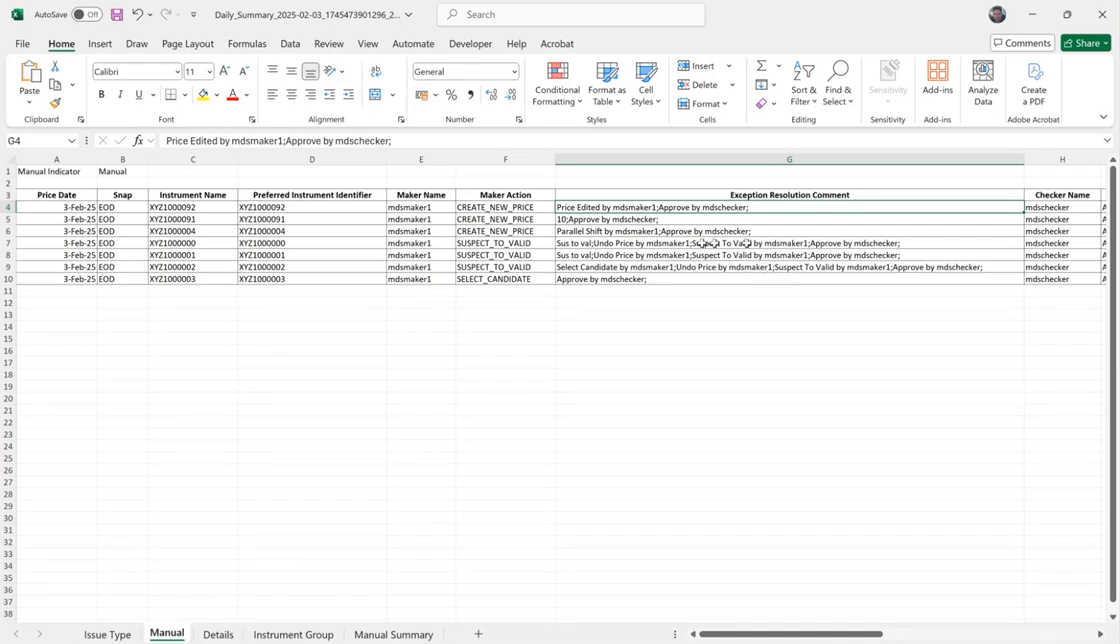Select the Manual Summary sheet tab
1120x644 pixels.
pyautogui.click(x=394, y=634)
